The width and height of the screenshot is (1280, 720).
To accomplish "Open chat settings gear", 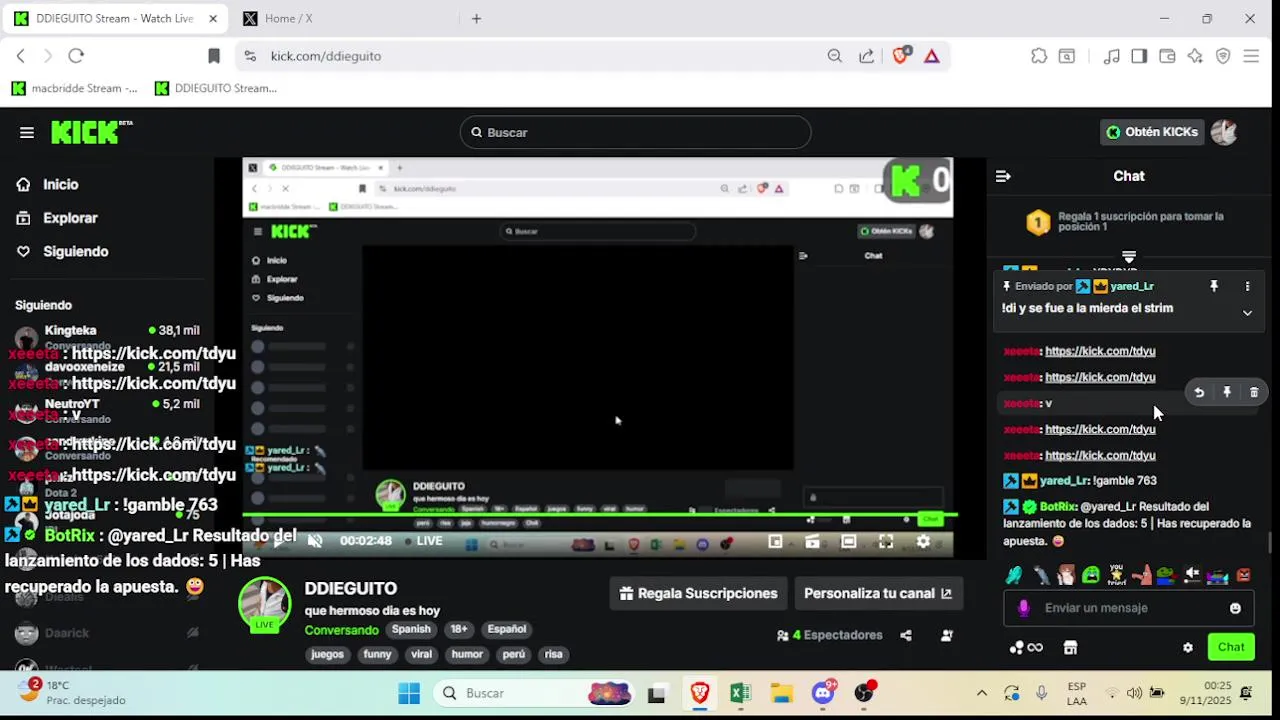I will [1188, 648].
